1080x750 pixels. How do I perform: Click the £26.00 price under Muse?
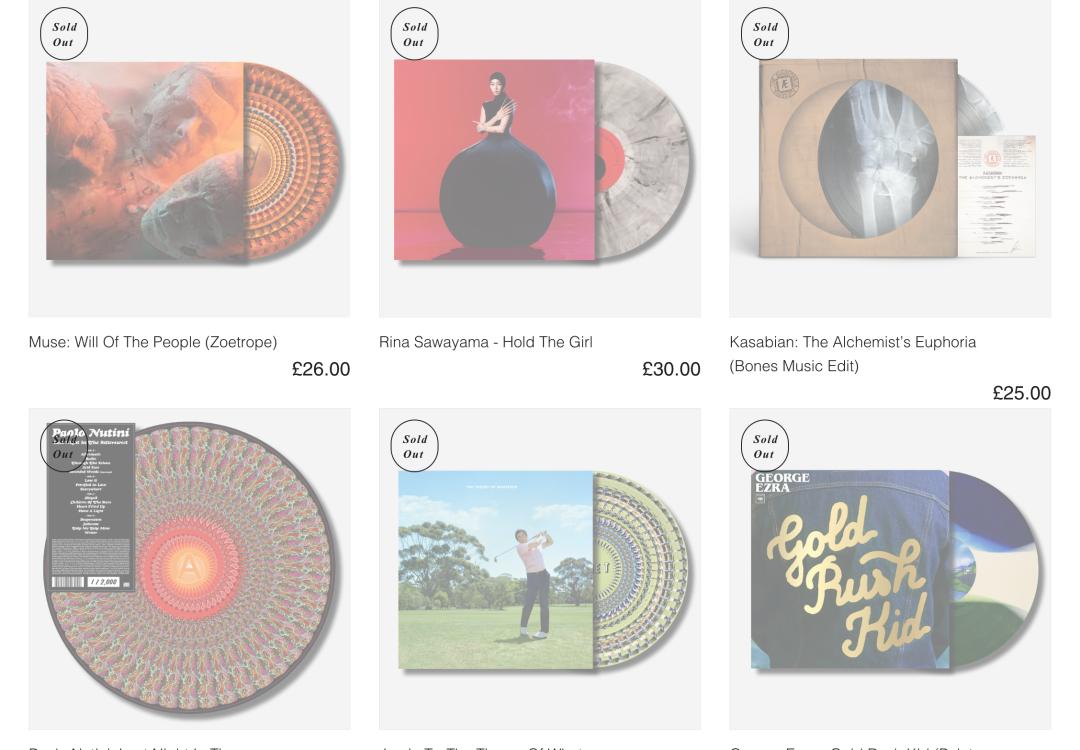(321, 369)
